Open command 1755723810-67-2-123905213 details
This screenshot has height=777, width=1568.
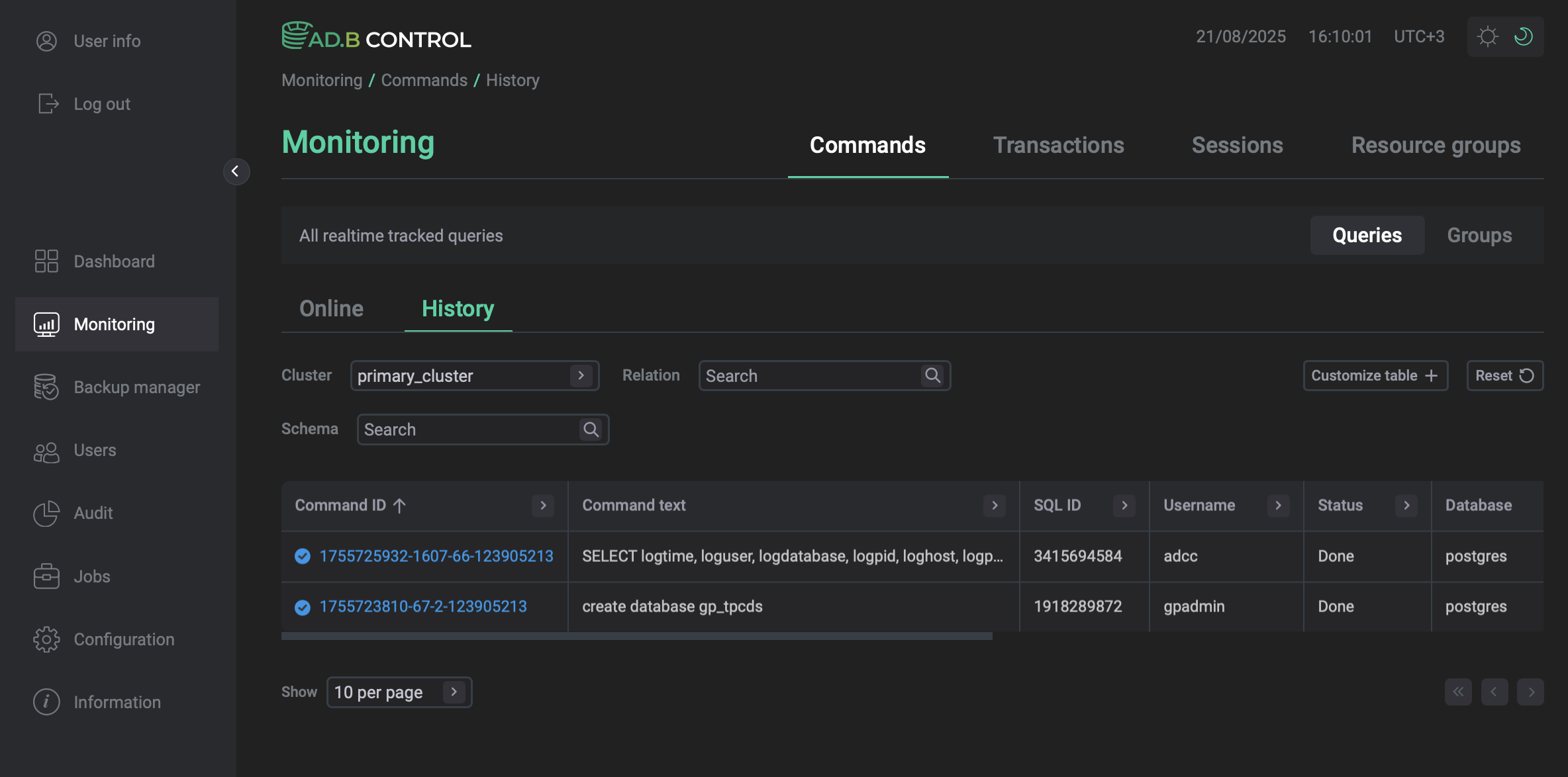point(423,606)
